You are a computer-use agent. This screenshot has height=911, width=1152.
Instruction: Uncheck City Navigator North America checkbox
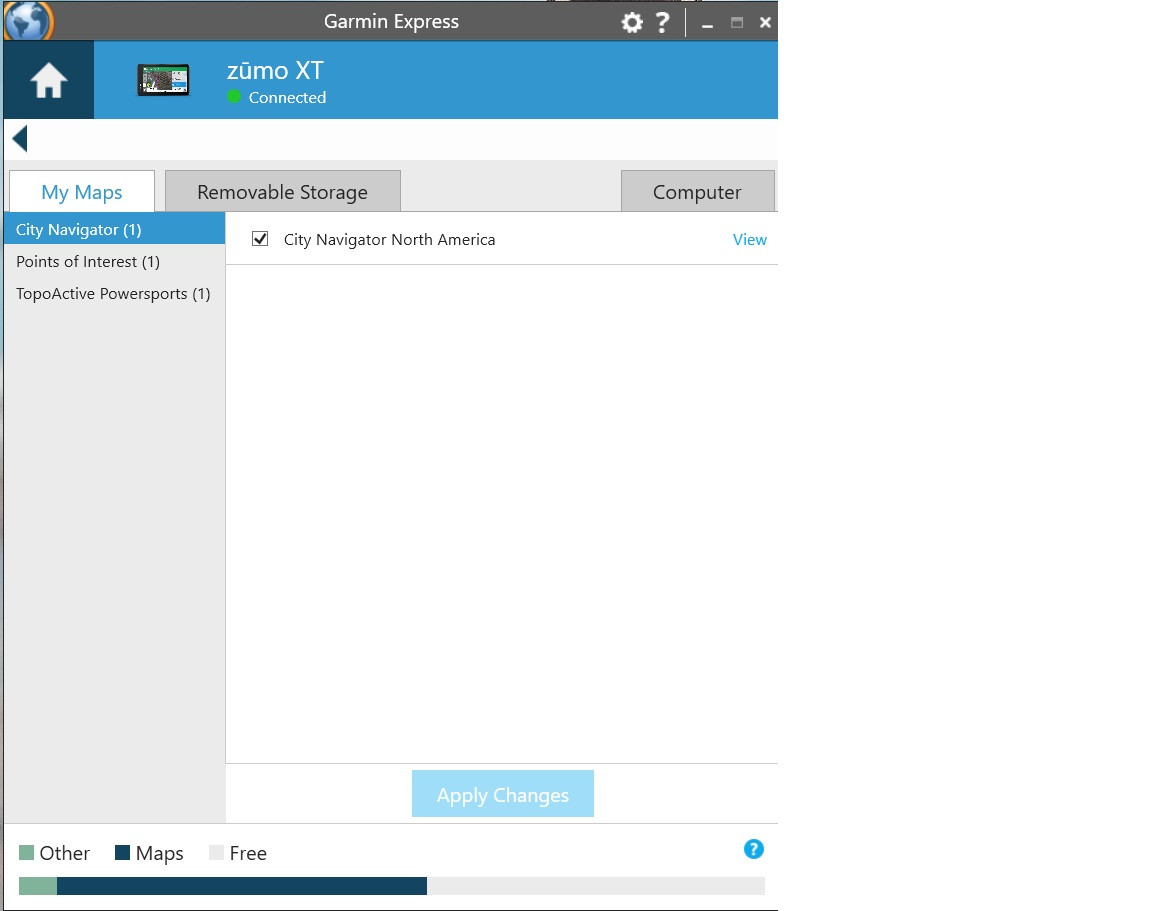[x=260, y=239]
